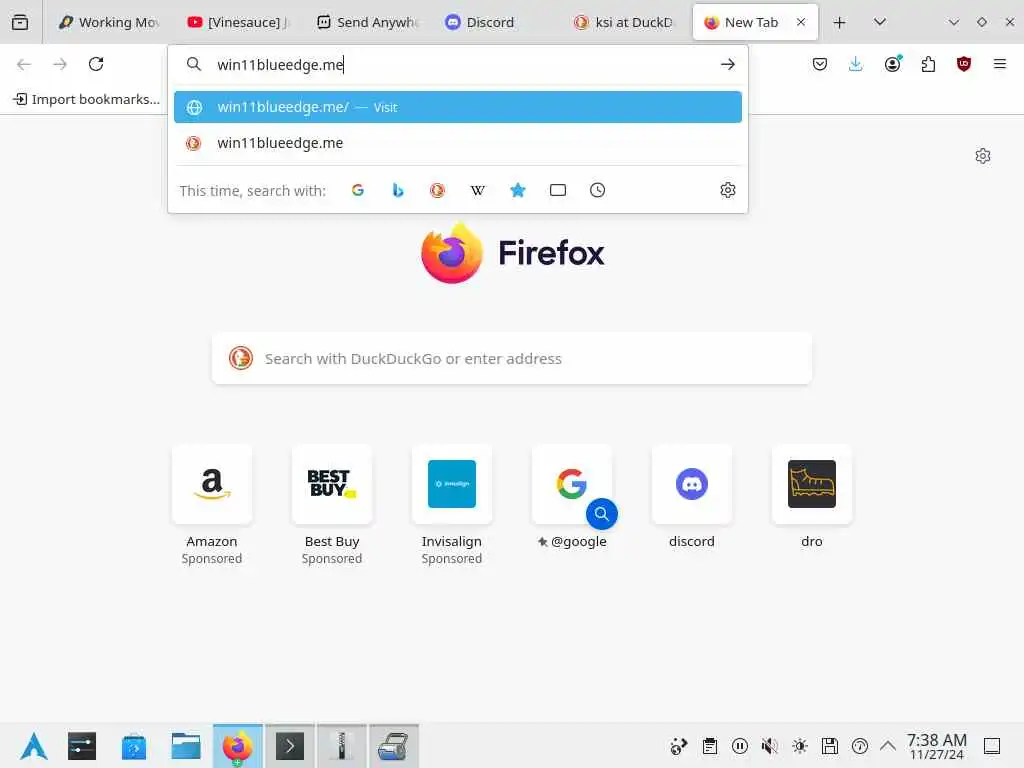The width and height of the screenshot is (1024, 768).
Task: Open a new tab with plus button
Action: pyautogui.click(x=840, y=22)
